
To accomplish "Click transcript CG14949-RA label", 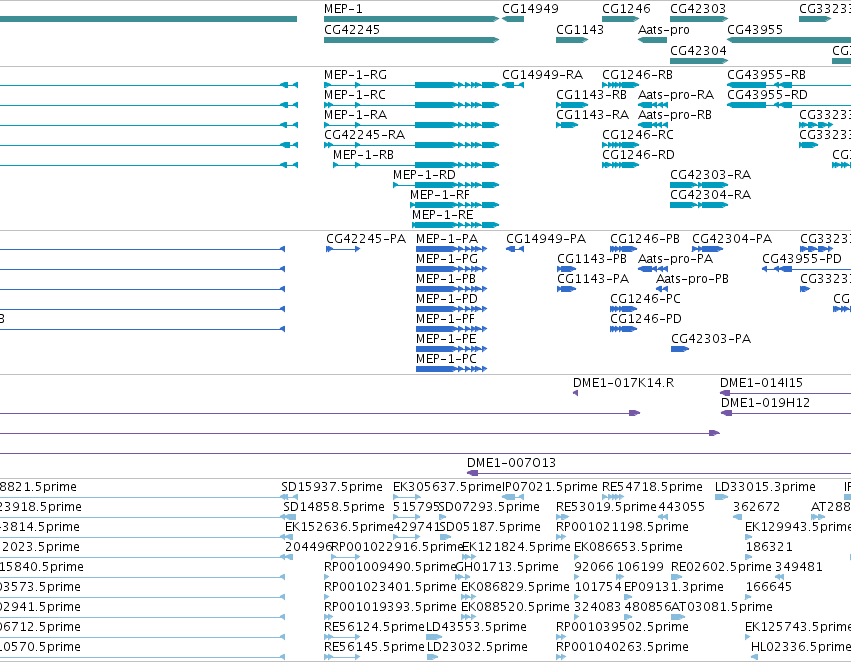I will coord(542,75).
